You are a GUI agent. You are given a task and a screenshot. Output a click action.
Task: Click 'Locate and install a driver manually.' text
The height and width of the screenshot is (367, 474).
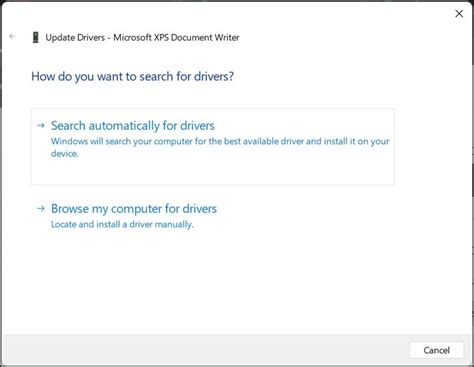click(122, 224)
